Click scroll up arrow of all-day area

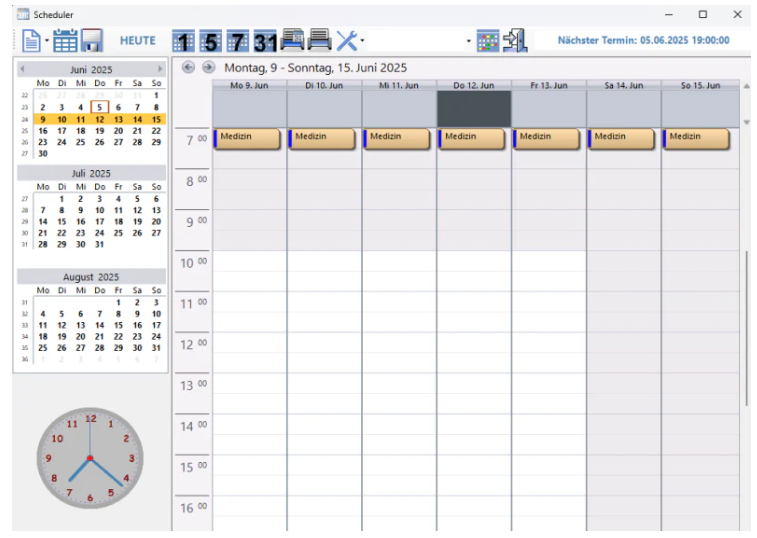pyautogui.click(x=746, y=86)
